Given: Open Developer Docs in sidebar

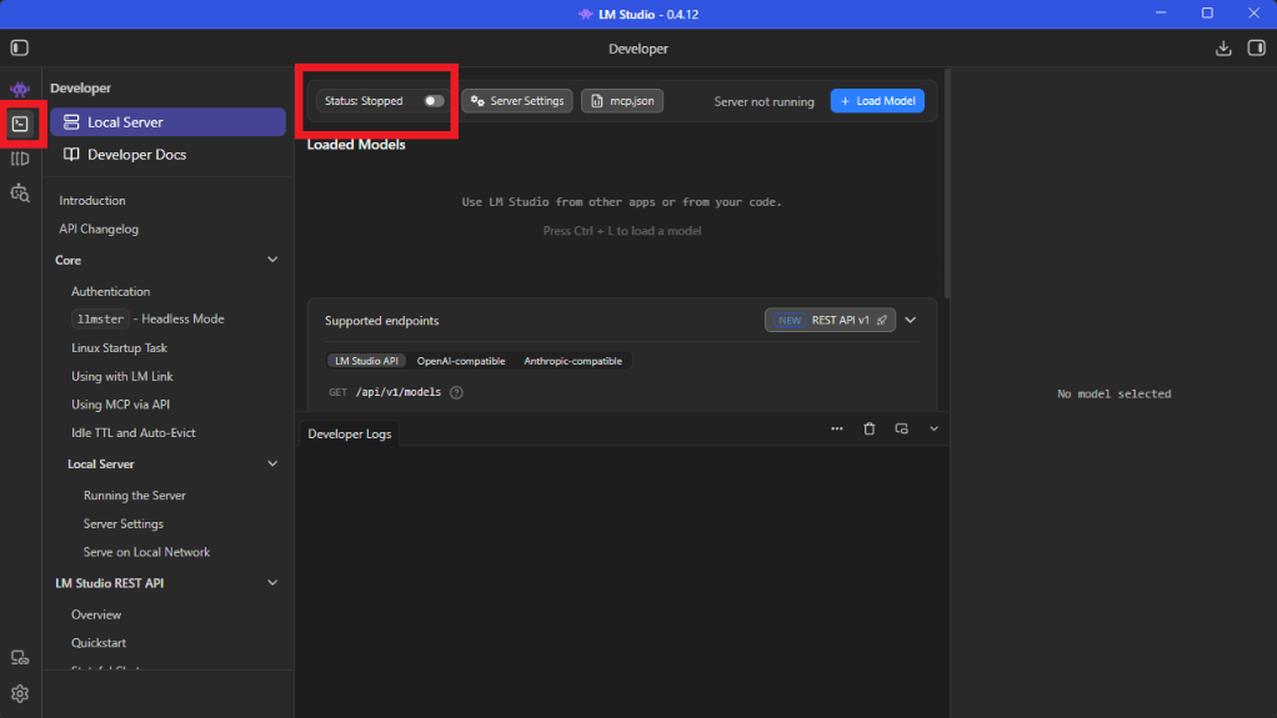Looking at the screenshot, I should click(168, 155).
